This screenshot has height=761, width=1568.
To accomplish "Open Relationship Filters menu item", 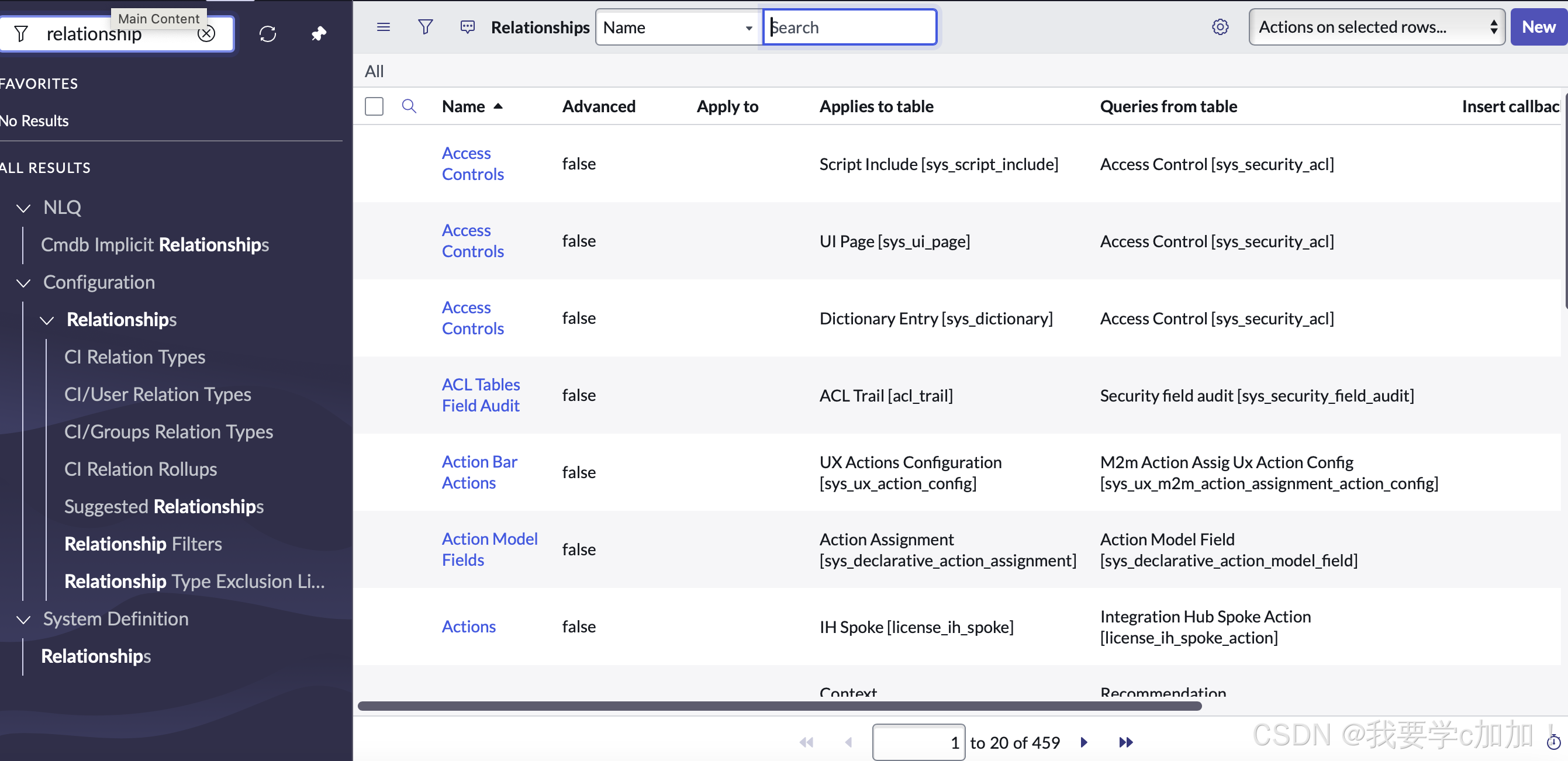I will coord(143,544).
